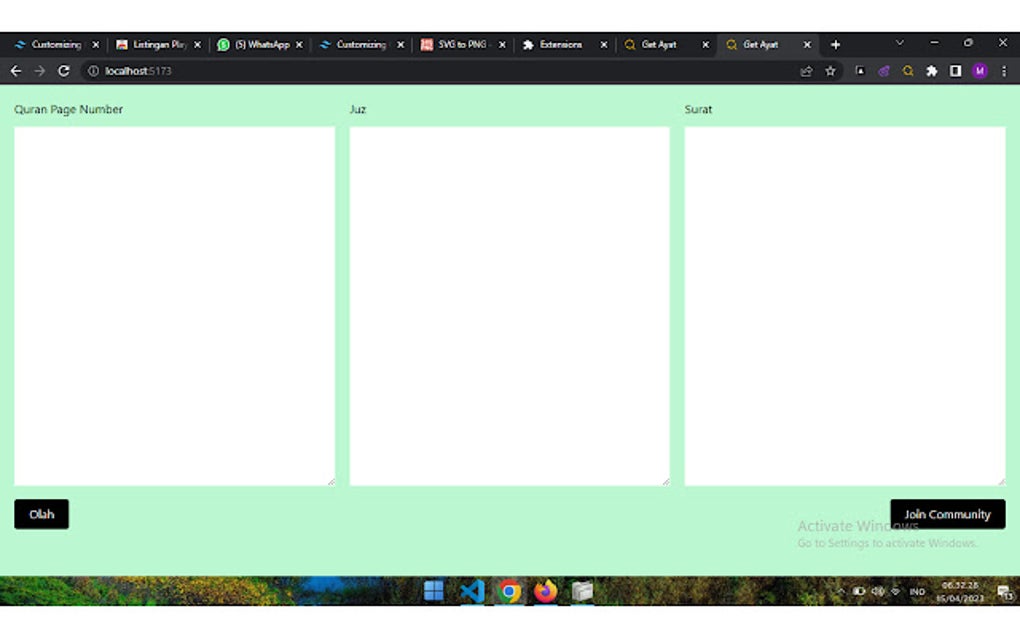Click the site info icon beside localhost

[92, 71]
